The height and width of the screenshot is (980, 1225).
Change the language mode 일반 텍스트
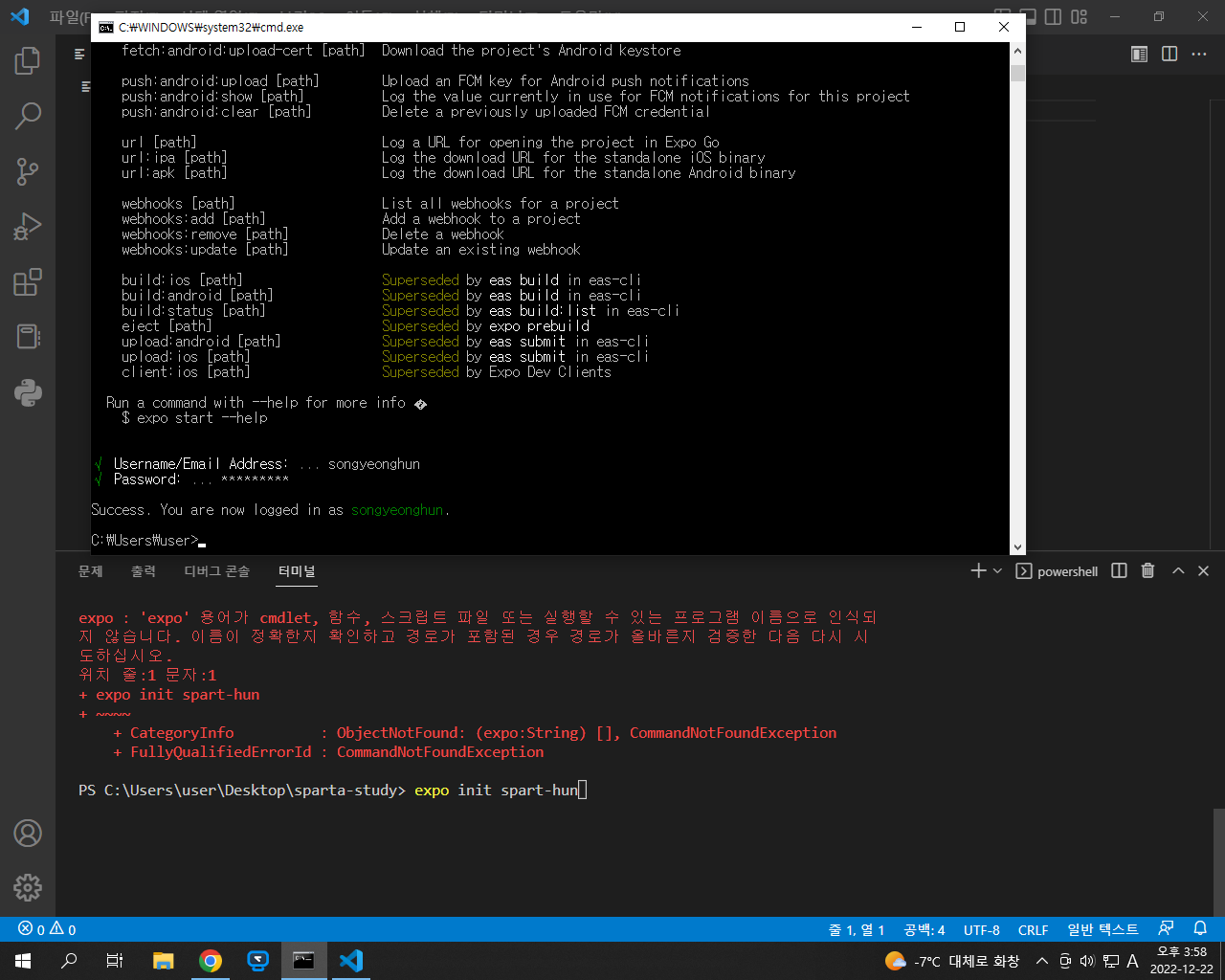tap(1102, 929)
